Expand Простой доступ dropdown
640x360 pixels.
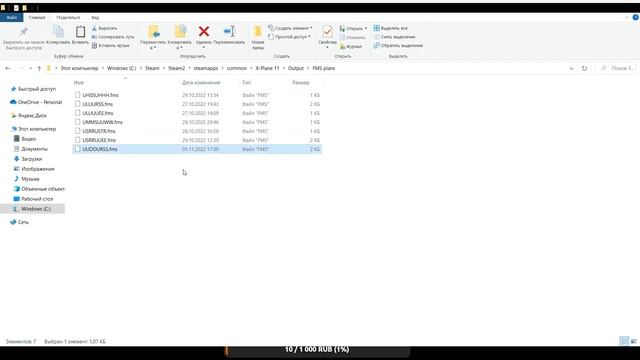point(289,37)
